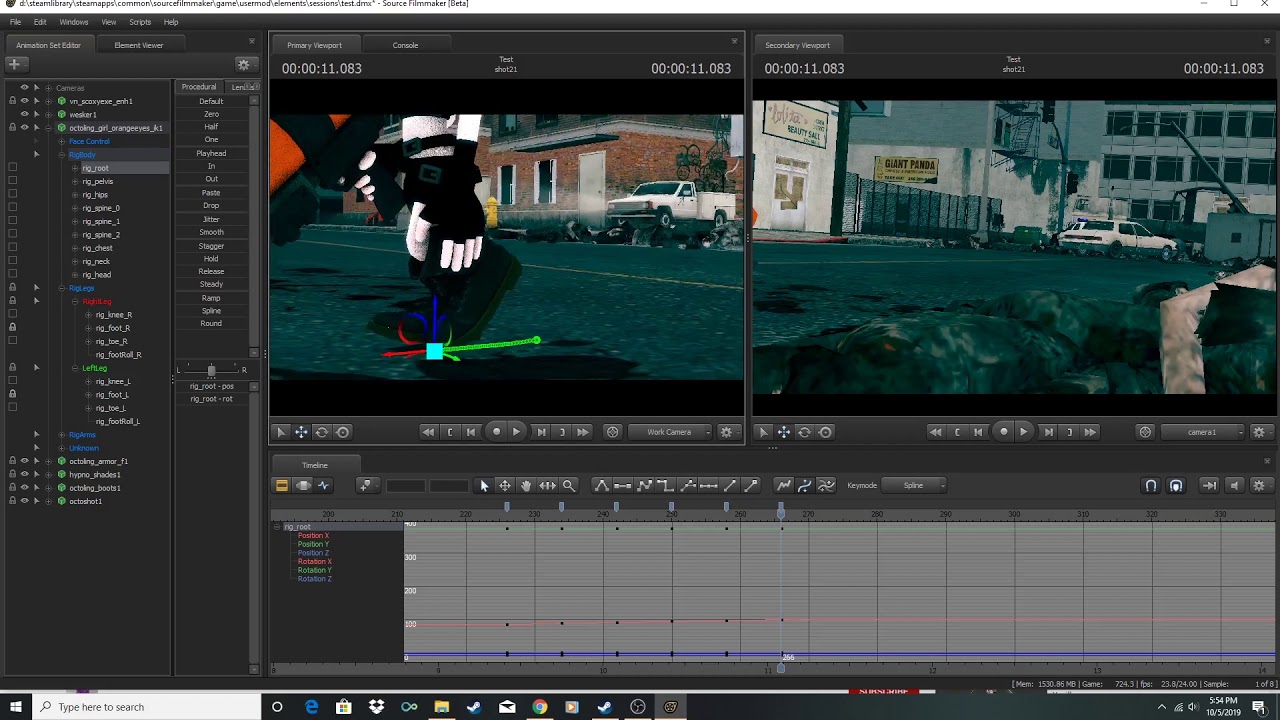Choose the hand pan tool in the timeline toolbar
Image resolution: width=1280 pixels, height=720 pixels.
(x=526, y=485)
